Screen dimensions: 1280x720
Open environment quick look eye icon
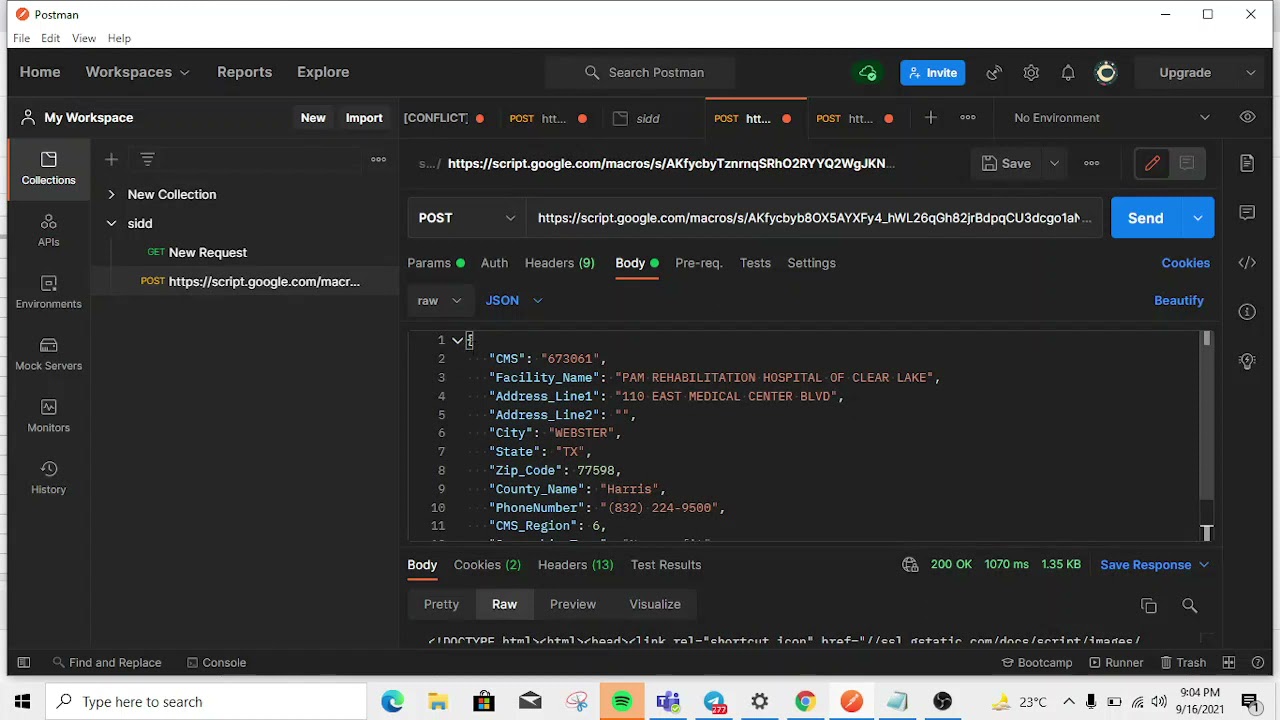[1247, 117]
